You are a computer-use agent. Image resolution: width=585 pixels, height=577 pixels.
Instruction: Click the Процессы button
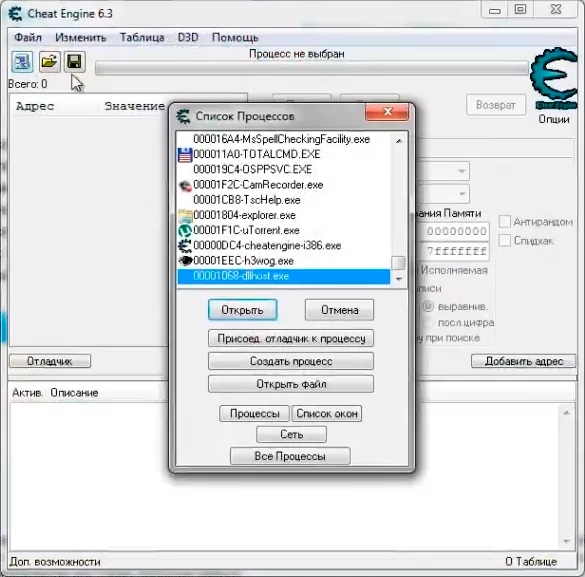[254, 414]
